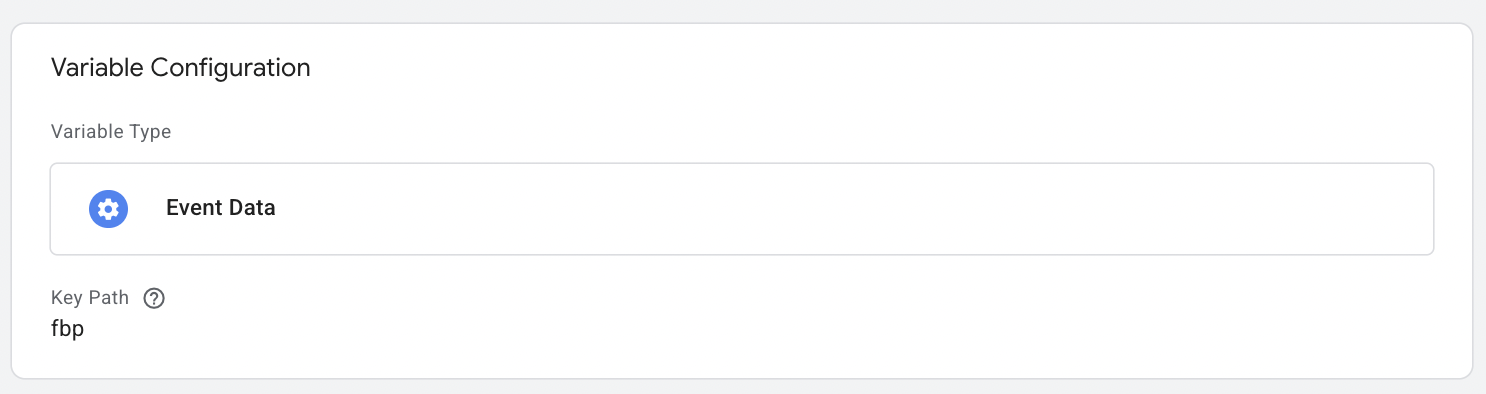Viewport: 1486px width, 394px height.
Task: Select the question mark help icon
Action: pos(154,298)
